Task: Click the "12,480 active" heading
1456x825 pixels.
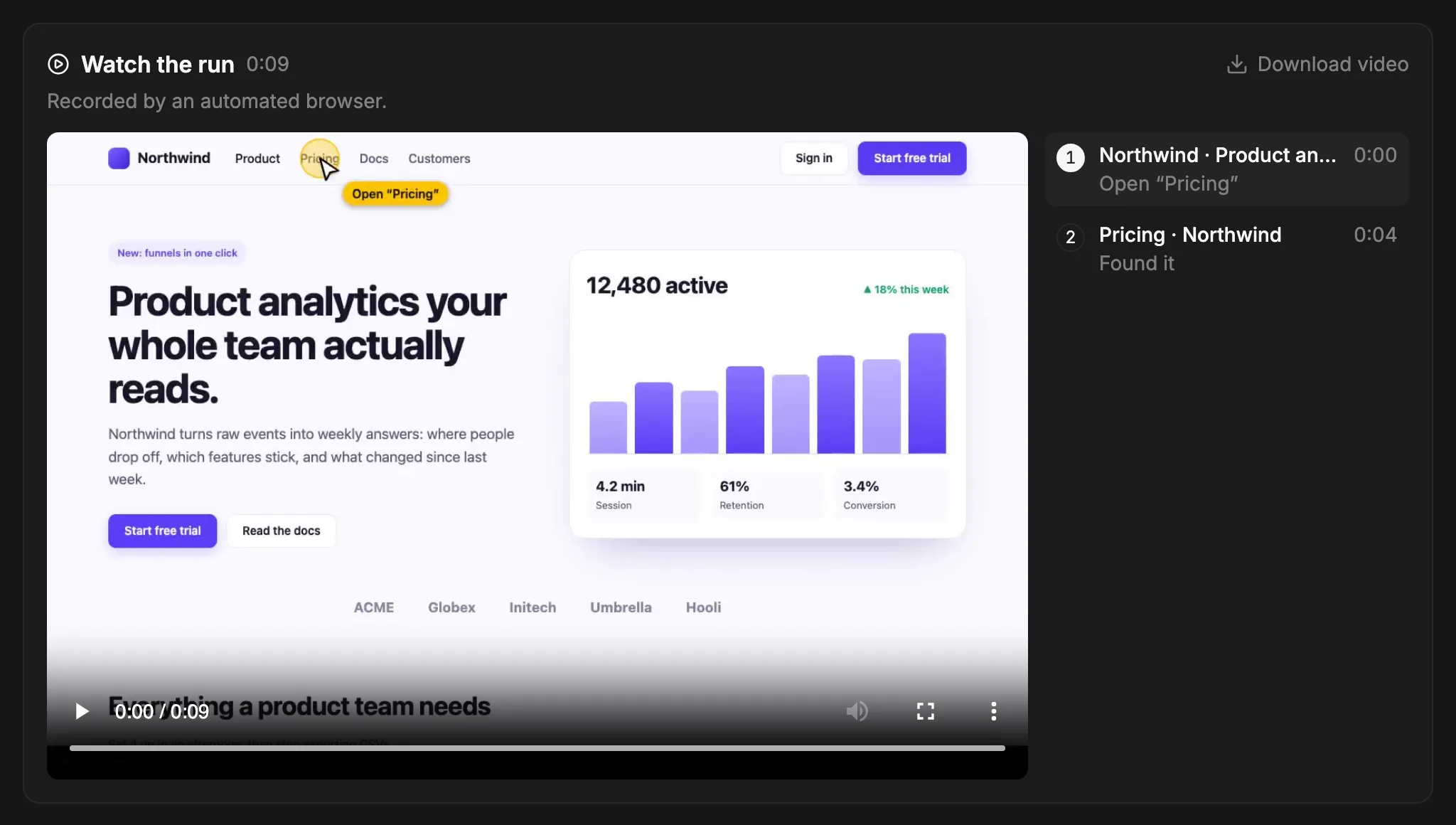Action: click(657, 285)
